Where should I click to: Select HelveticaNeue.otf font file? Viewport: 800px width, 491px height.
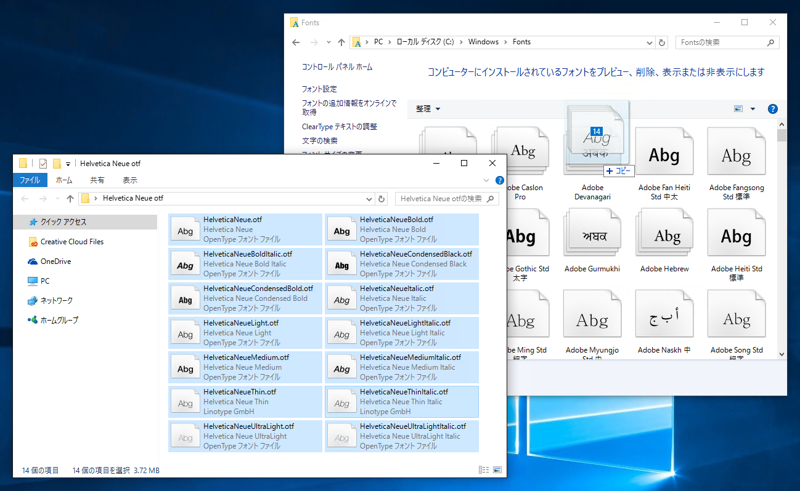pos(245,229)
